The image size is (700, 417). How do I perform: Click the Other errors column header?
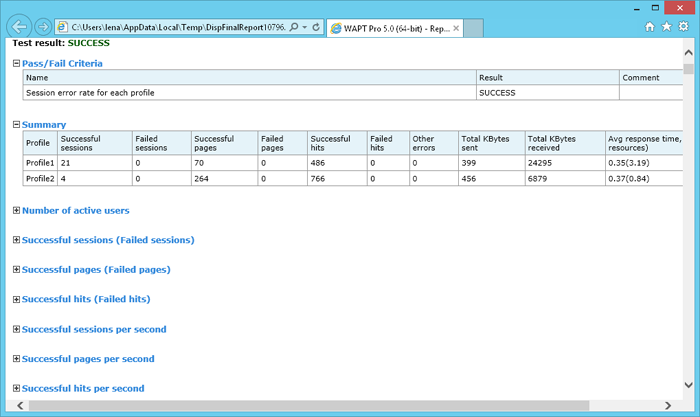tap(433, 143)
